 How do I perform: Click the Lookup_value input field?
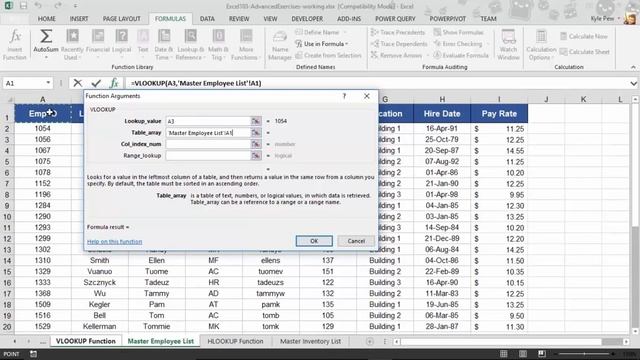point(208,121)
